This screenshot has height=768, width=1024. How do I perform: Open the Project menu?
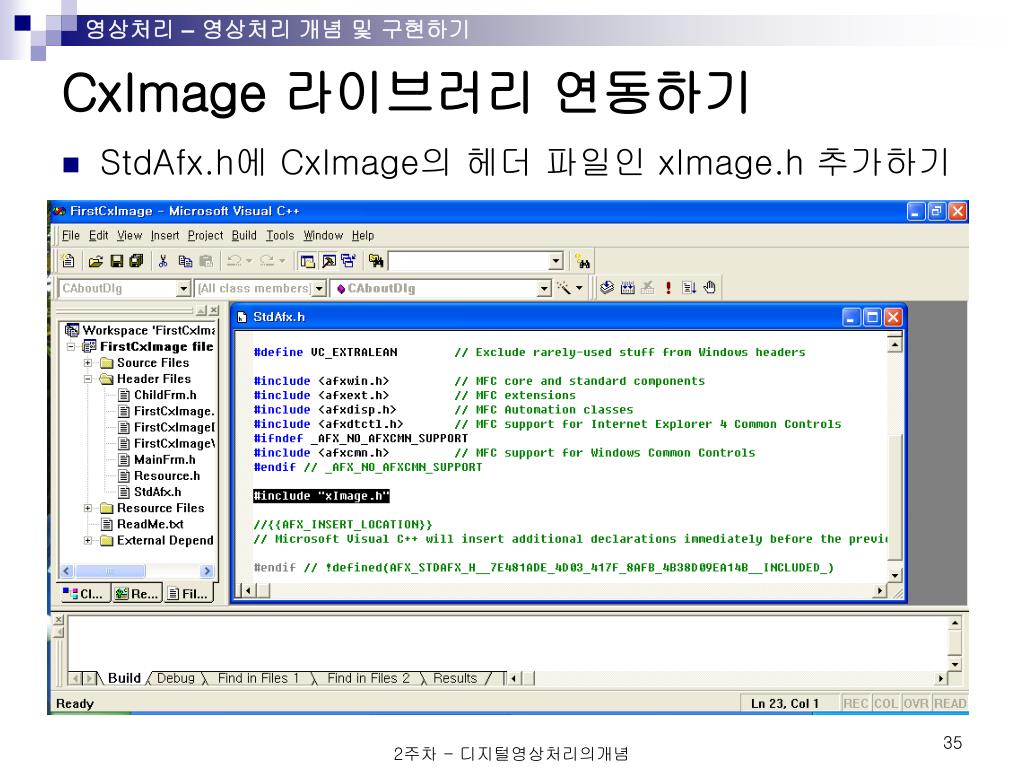pos(205,236)
